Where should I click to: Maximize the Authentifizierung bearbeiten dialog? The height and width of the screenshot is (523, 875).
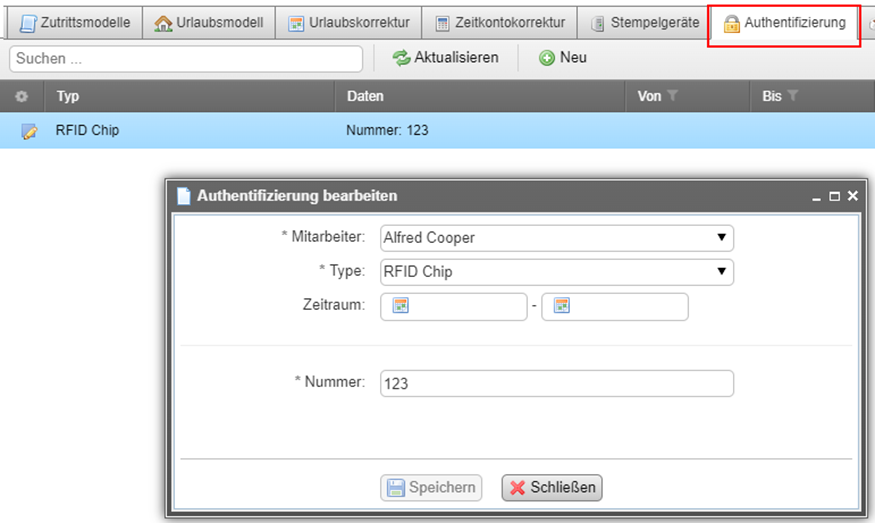pyautogui.click(x=835, y=197)
